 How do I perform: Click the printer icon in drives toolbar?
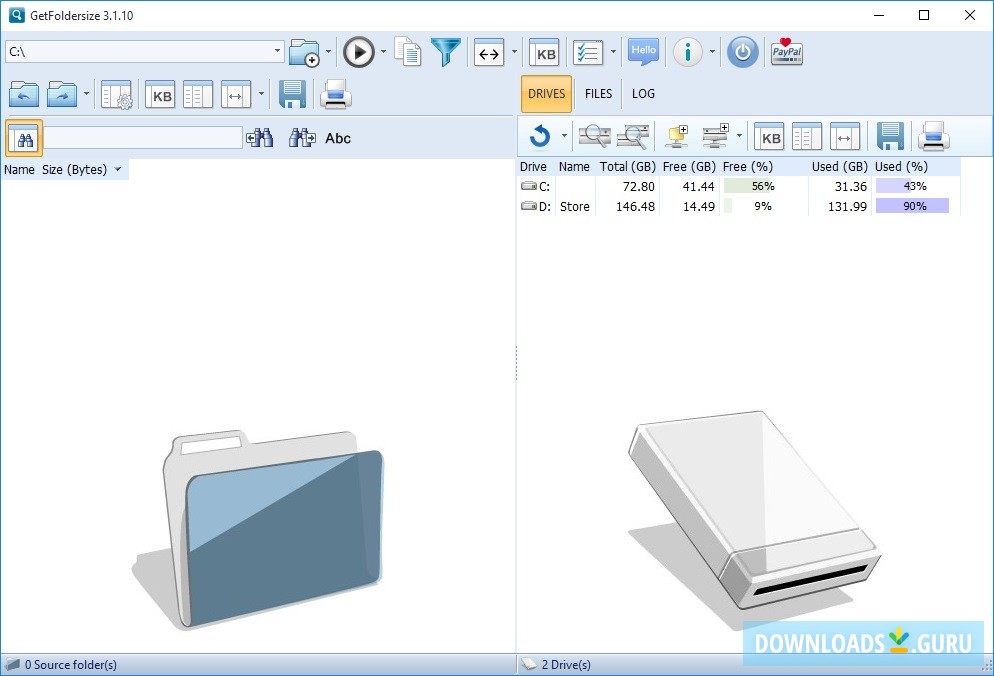point(934,136)
